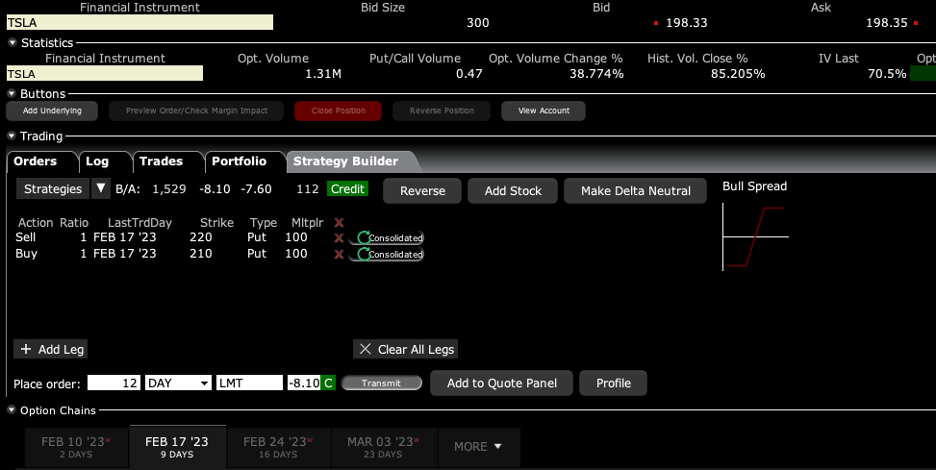Click the Hist. Vol. Close value 85.205%
Viewport: 936px width, 470px height.
pyautogui.click(x=738, y=74)
